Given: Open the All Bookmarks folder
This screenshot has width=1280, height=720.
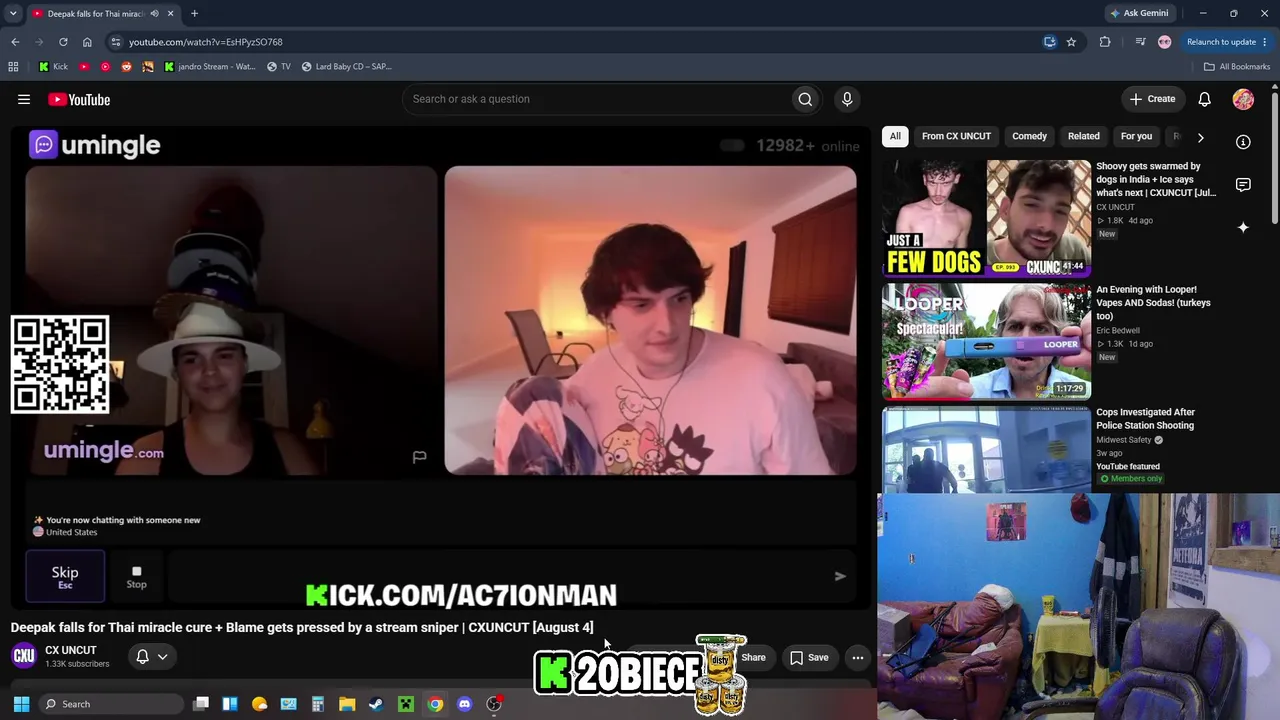Looking at the screenshot, I should 1237,67.
